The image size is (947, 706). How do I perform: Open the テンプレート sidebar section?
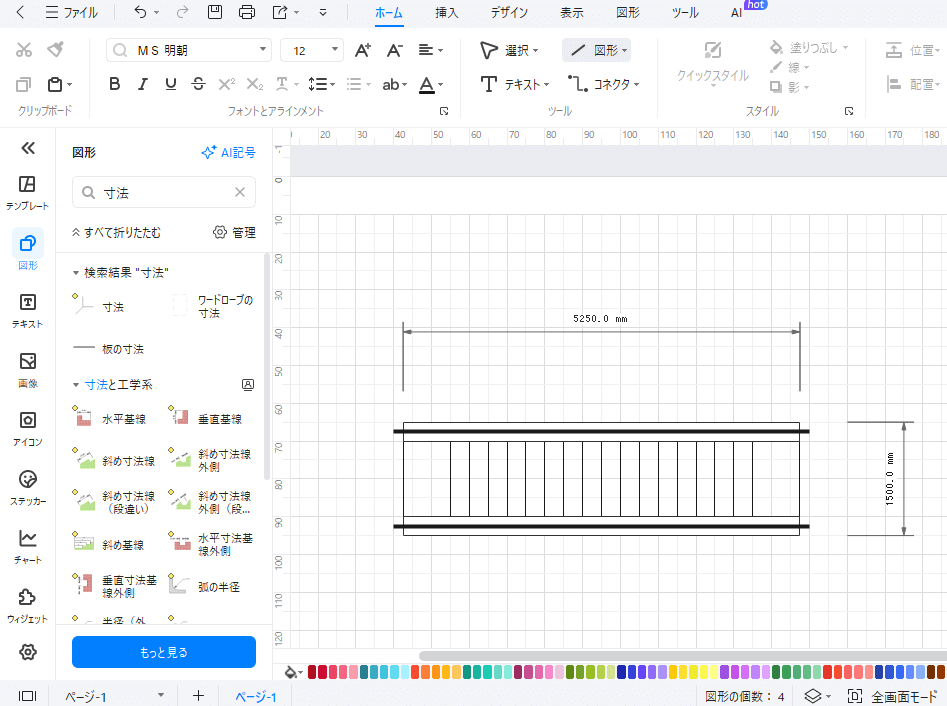pos(27,193)
